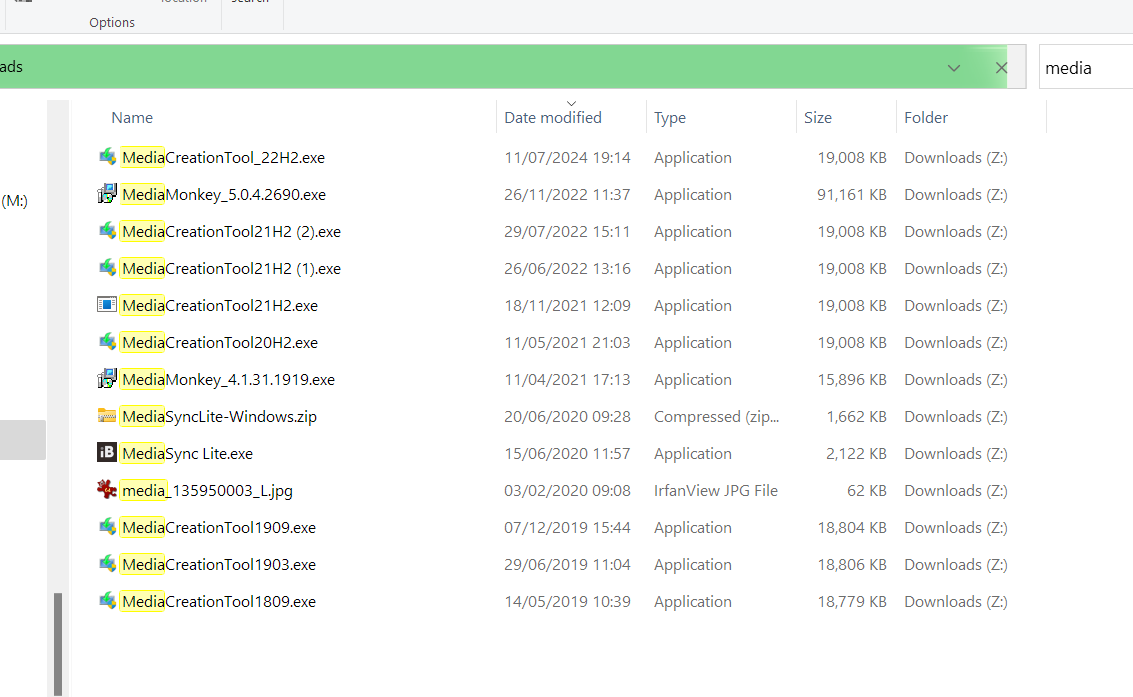
Task: Click the MediaCreationTool1809.exe icon
Action: click(x=107, y=600)
